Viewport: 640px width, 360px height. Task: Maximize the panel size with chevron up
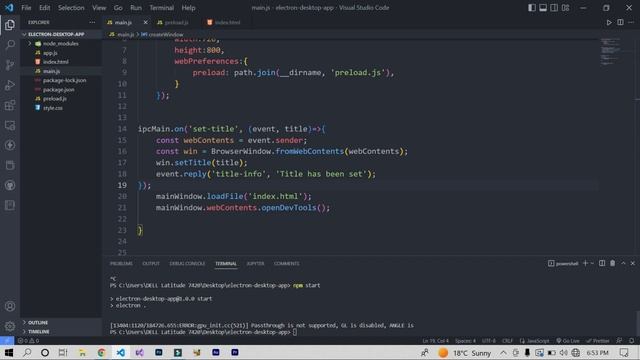[x=623, y=263]
